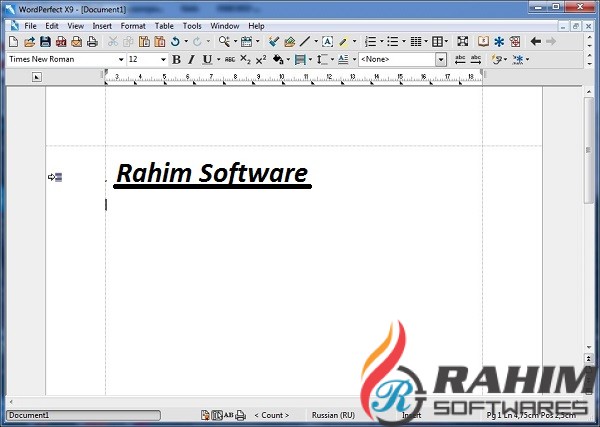The height and width of the screenshot is (427, 600).
Task: Toggle the Reveal Codes asterisk button
Action: (518, 59)
